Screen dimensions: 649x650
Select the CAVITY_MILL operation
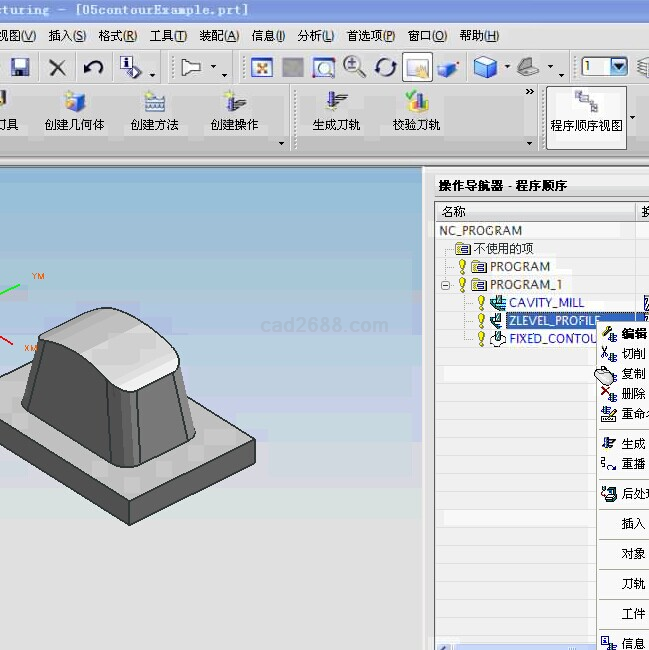tap(546, 303)
